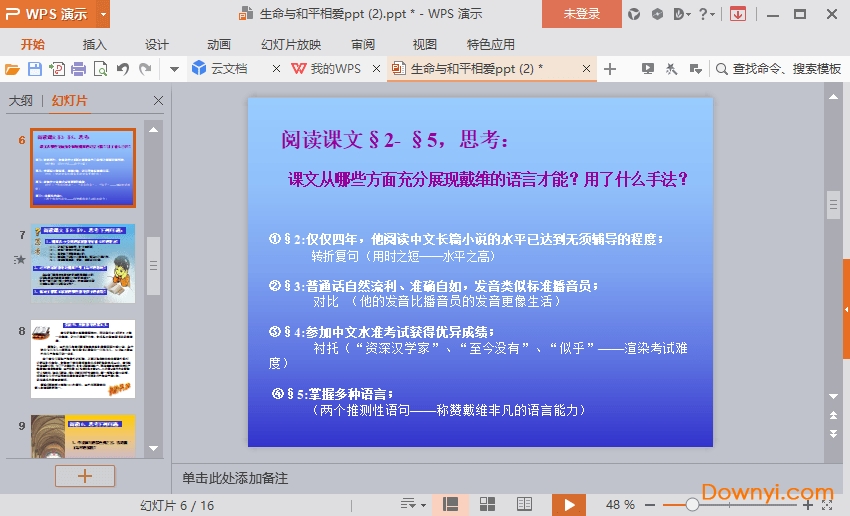Click the zoom out minus button

650,505
